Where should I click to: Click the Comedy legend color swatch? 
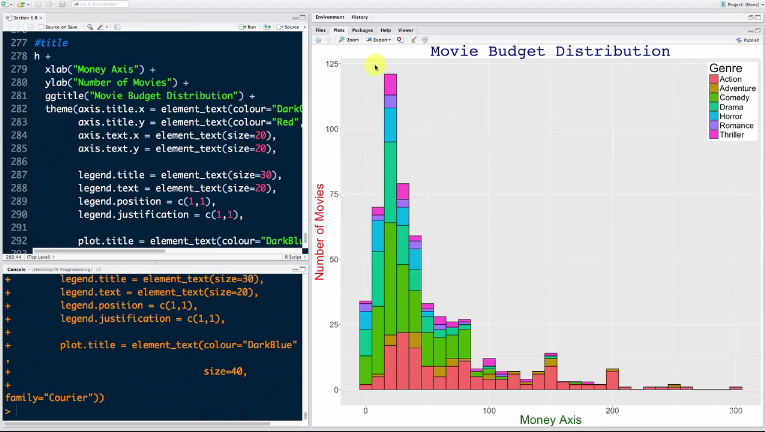[x=714, y=98]
